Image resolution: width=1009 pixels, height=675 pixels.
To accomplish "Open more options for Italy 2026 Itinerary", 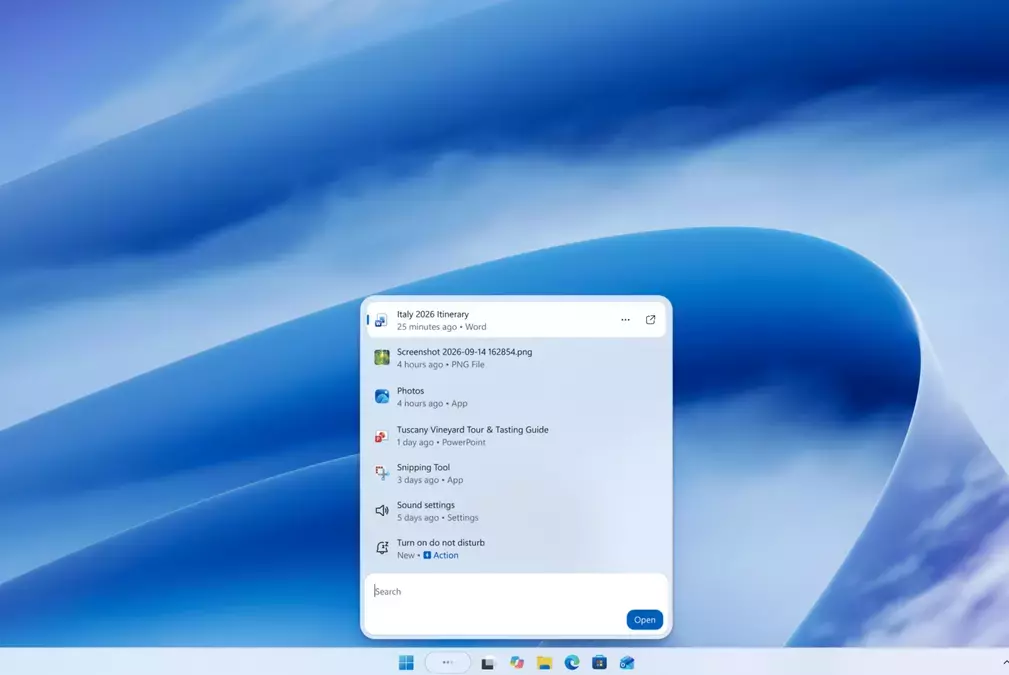I will coord(625,320).
